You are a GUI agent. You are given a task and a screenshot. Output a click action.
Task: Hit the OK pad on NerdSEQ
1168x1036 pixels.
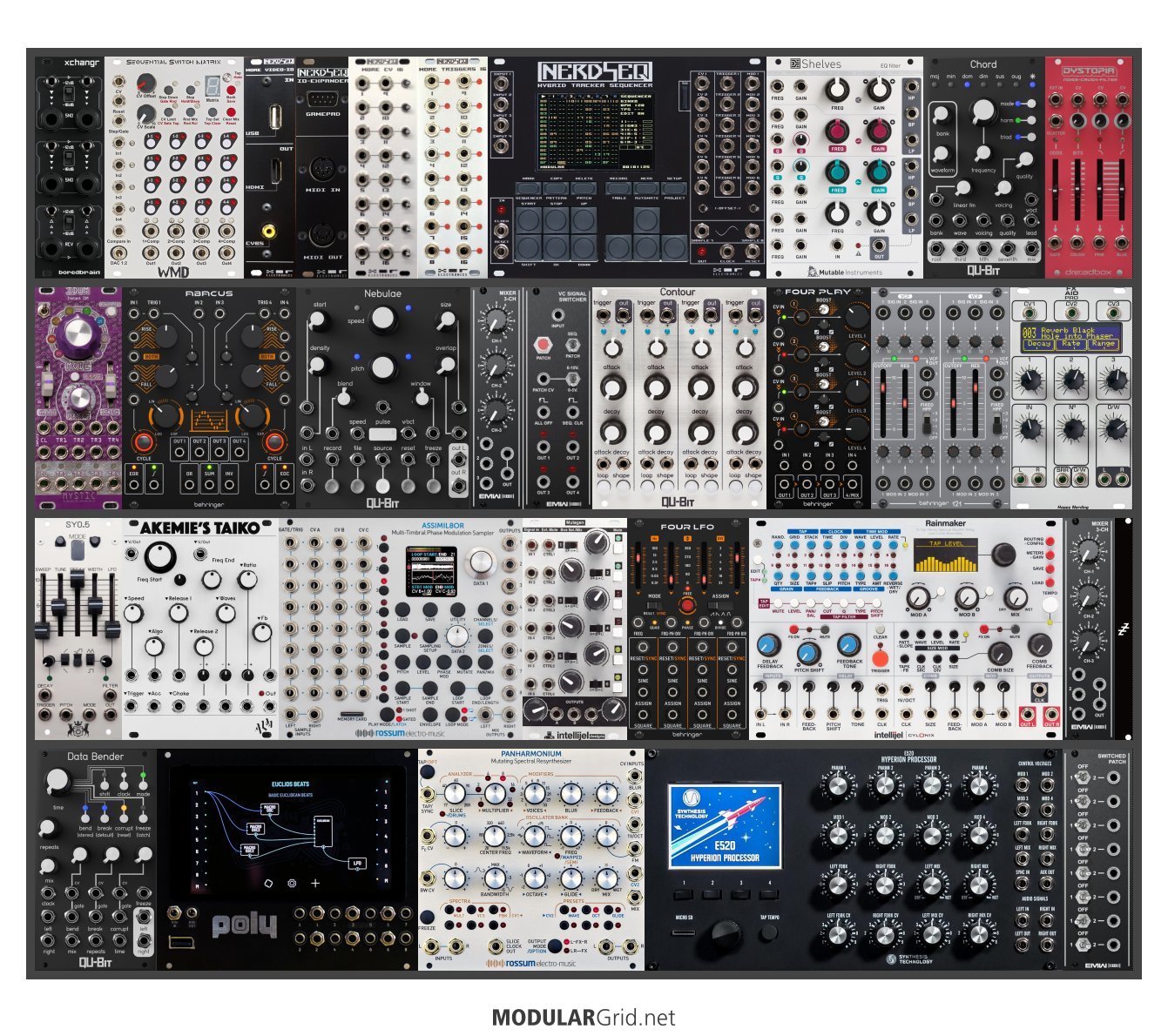[556, 246]
